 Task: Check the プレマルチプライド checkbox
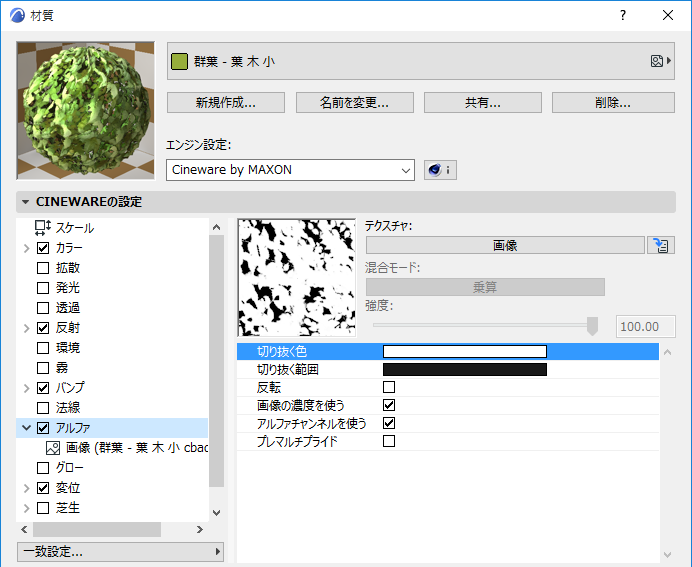coord(389,441)
